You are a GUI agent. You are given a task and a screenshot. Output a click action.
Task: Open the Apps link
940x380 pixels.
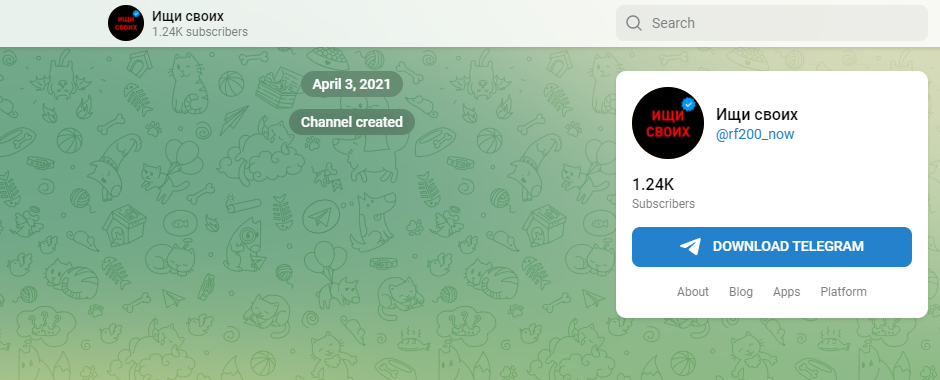point(786,292)
